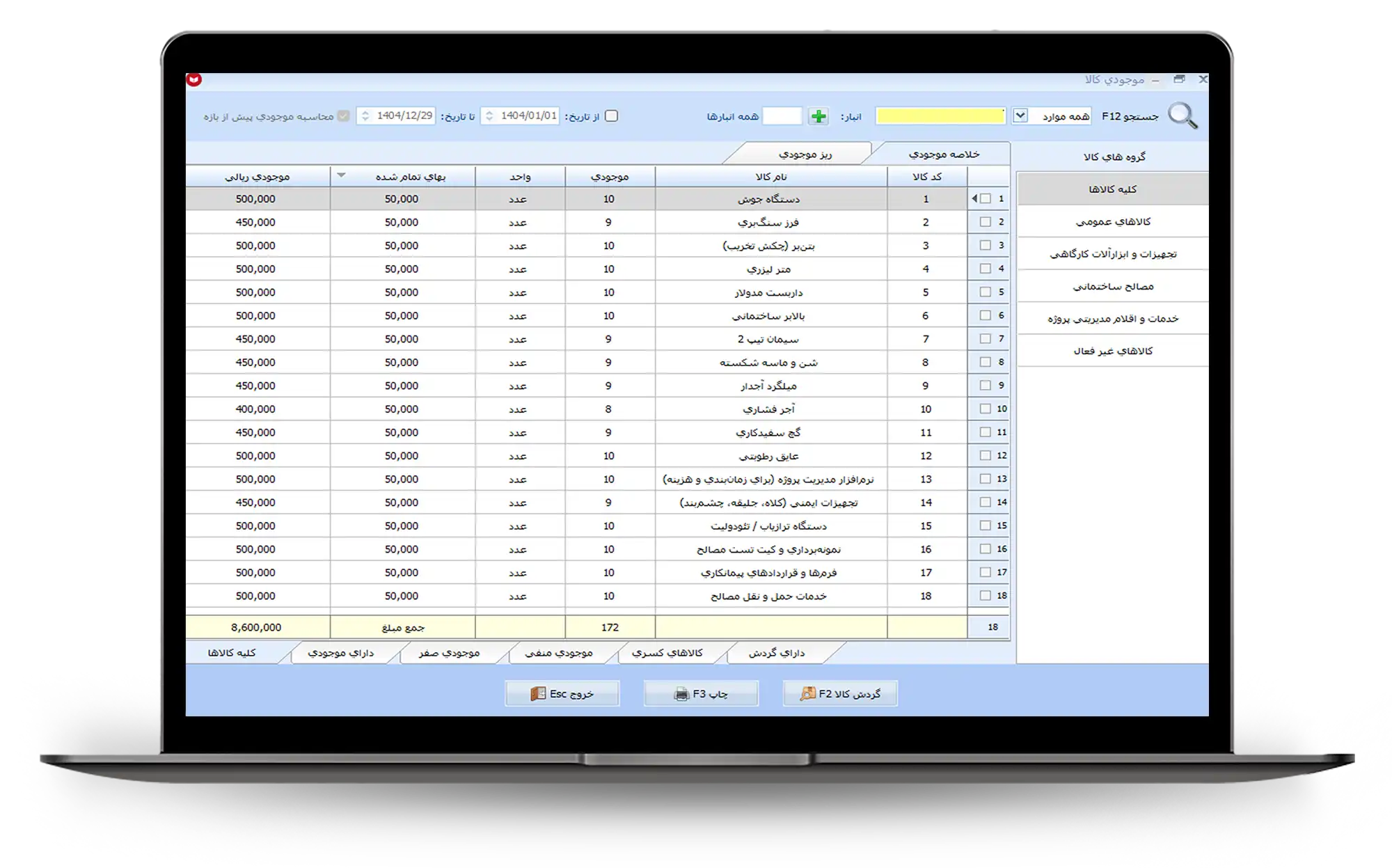Select the شن و ماسه شكسته item name
Image resolution: width=1392 pixels, height=868 pixels.
click(x=768, y=362)
